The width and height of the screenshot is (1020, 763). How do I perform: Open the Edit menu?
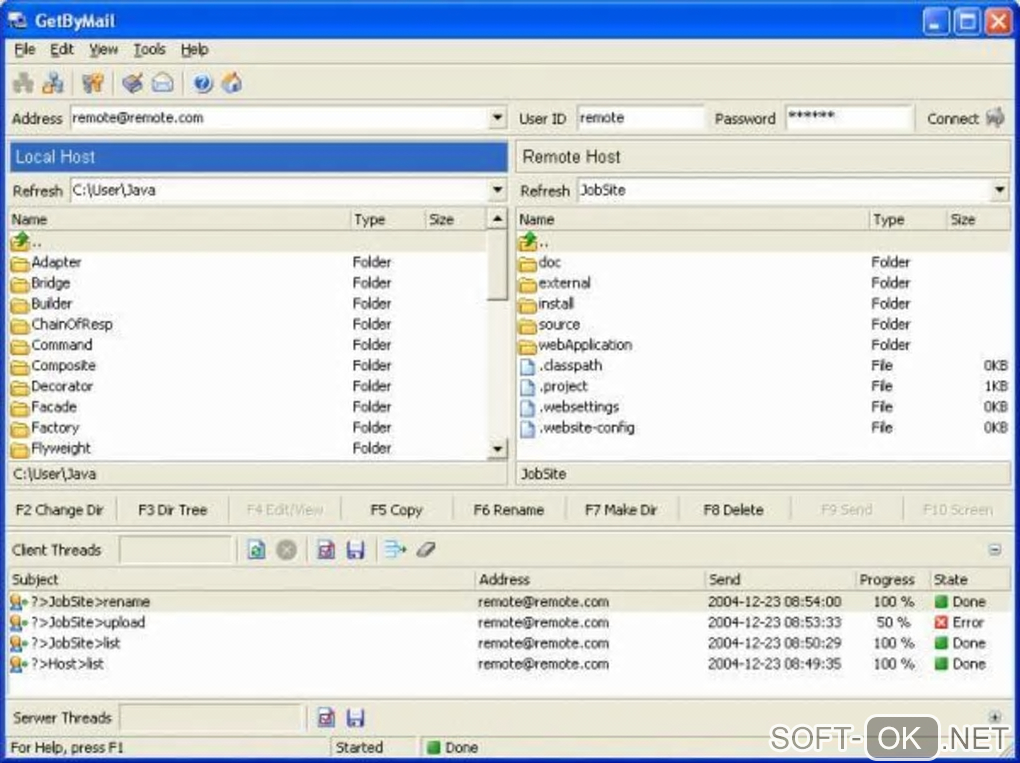click(x=62, y=49)
